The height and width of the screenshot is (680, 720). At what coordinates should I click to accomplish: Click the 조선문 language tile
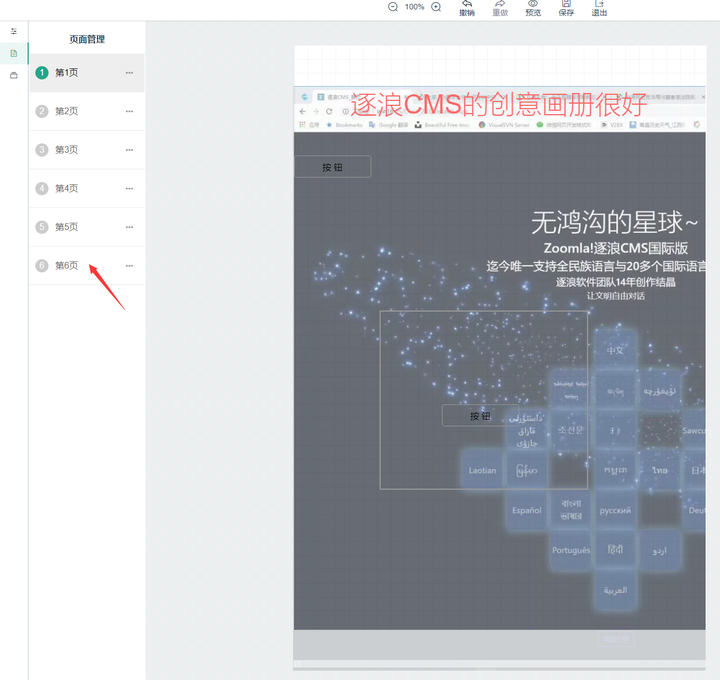[x=571, y=430]
